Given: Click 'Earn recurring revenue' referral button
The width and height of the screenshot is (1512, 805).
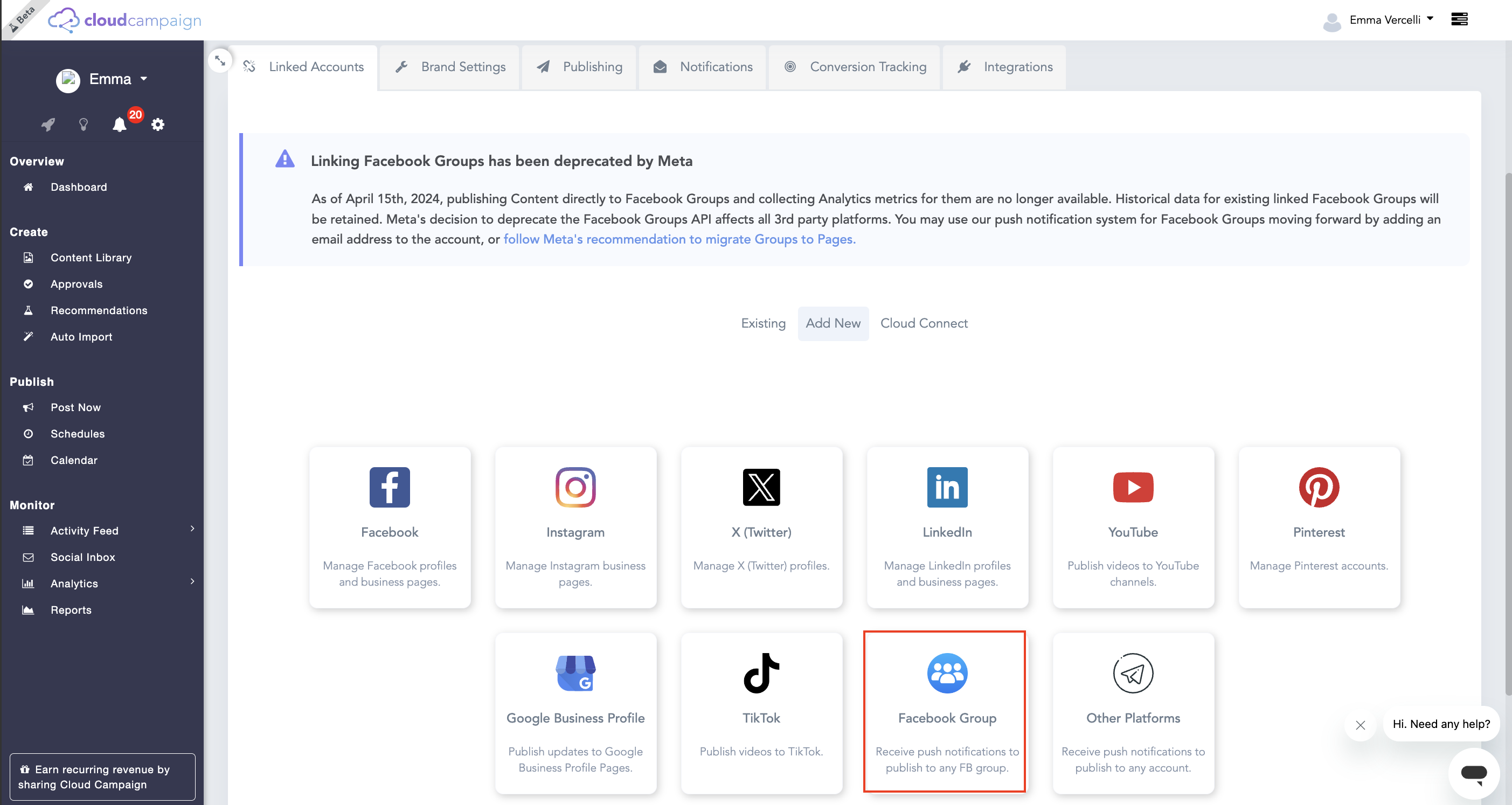Looking at the screenshot, I should tap(102, 777).
